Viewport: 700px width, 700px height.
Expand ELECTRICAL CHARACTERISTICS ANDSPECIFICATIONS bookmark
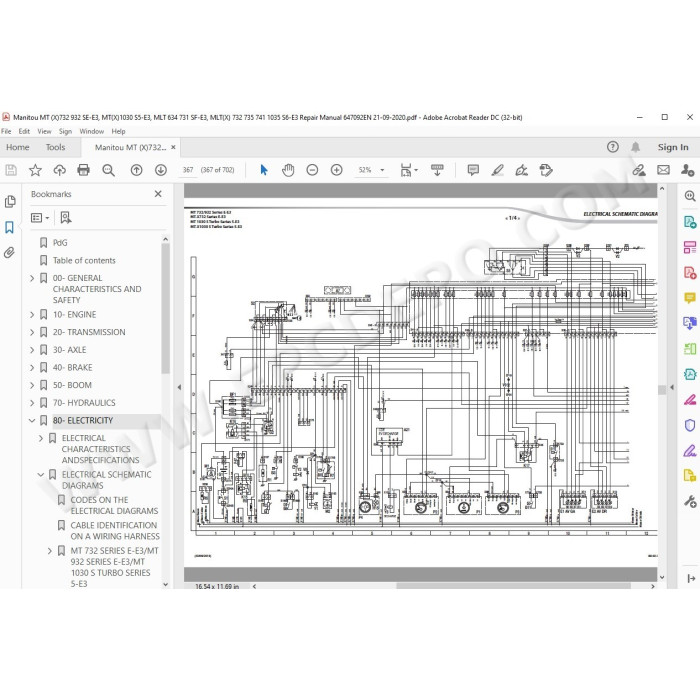pyautogui.click(x=41, y=438)
